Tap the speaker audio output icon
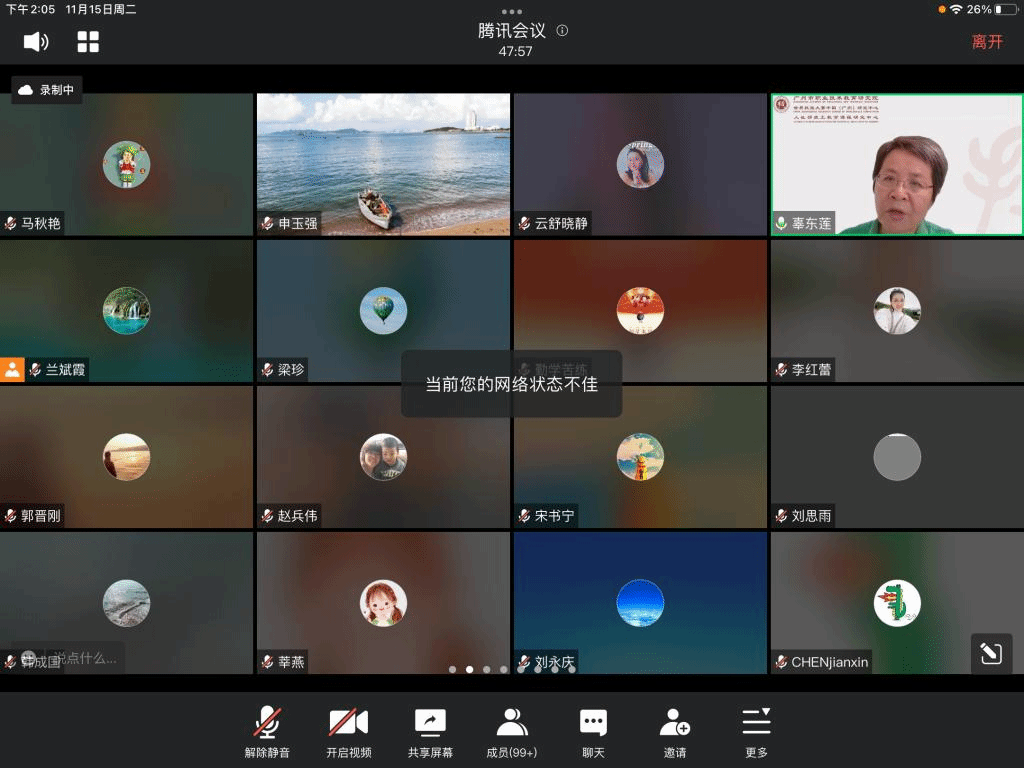This screenshot has width=1024, height=768. 36,41
